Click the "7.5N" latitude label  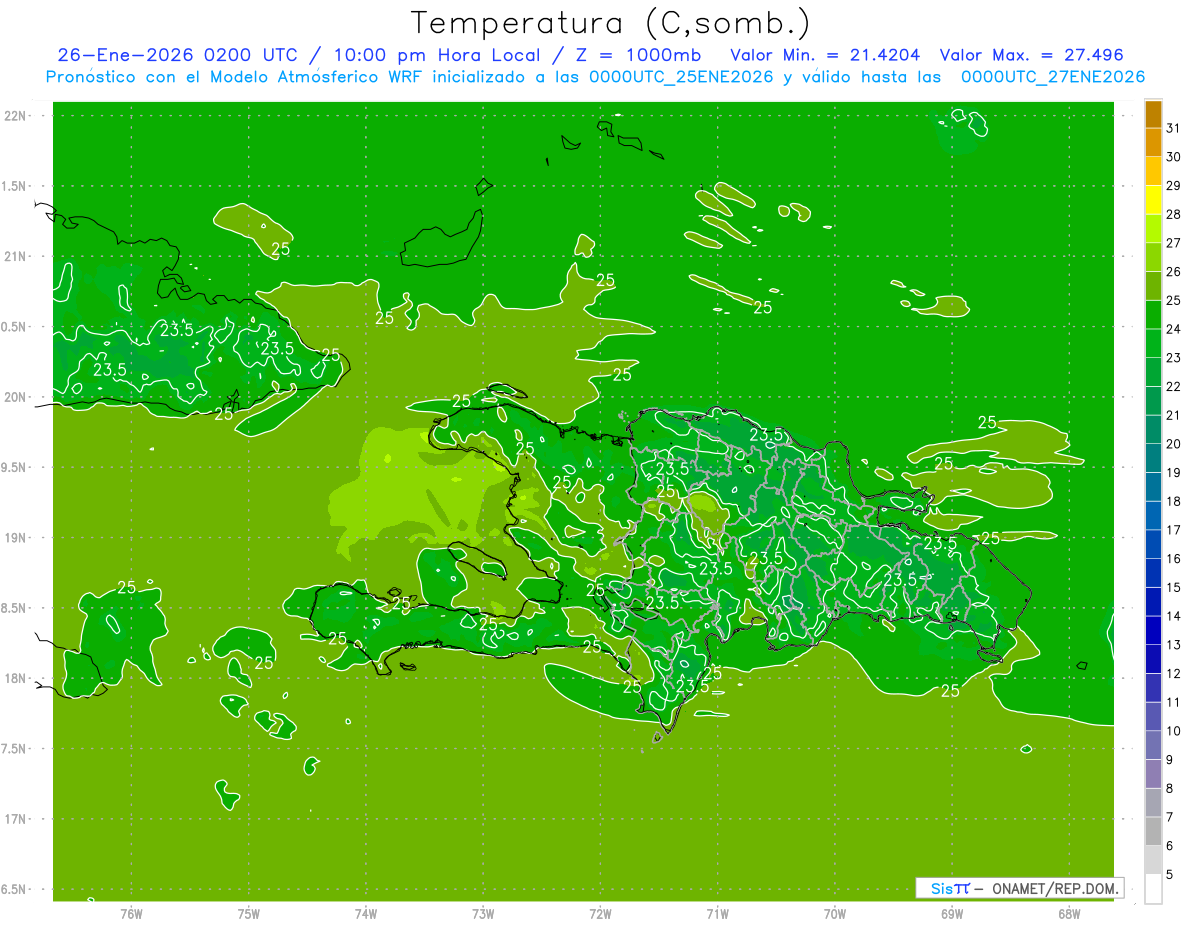click(x=14, y=748)
